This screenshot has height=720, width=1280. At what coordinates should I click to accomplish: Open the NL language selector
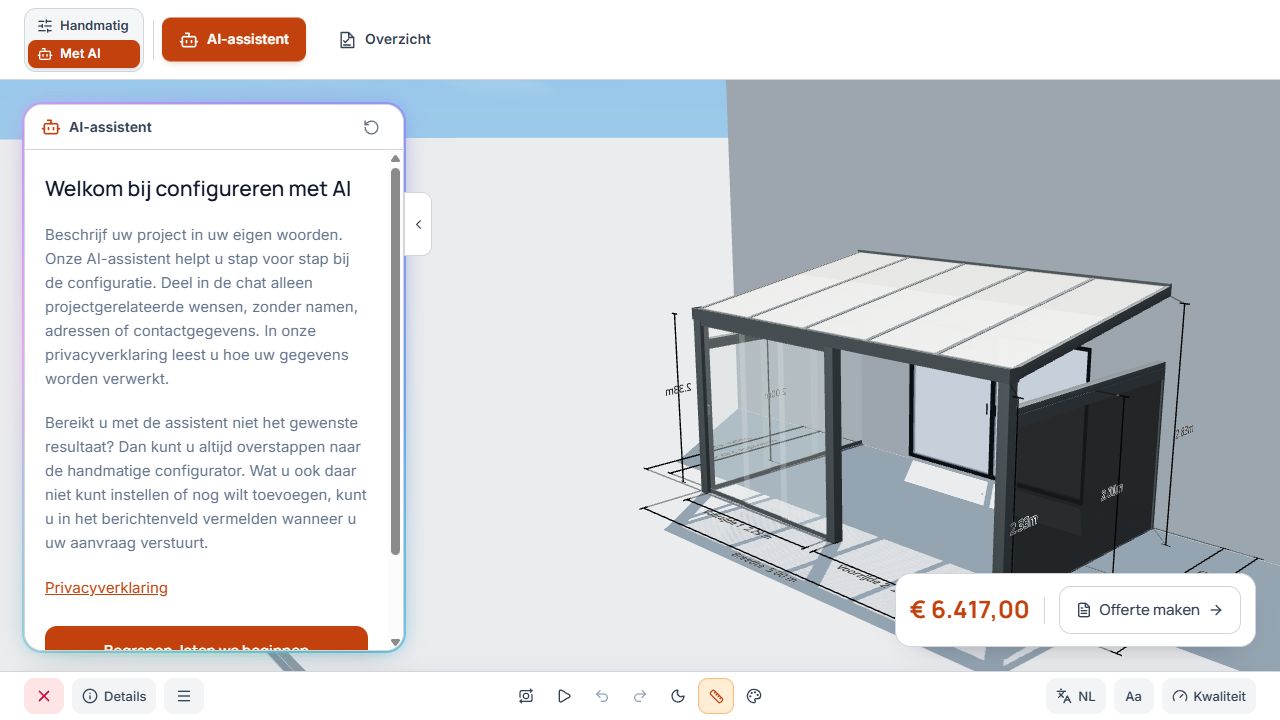[x=1076, y=696]
